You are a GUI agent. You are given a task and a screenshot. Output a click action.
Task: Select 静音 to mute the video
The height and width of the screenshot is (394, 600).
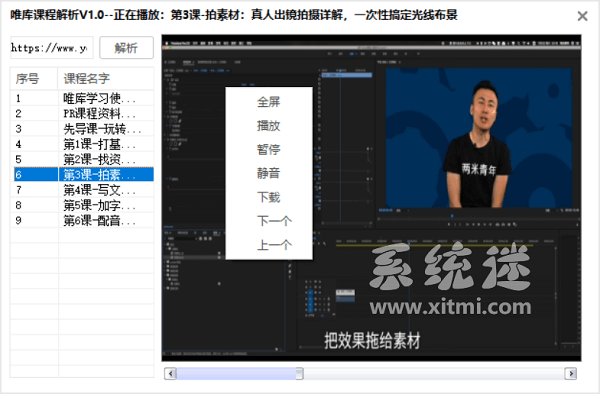269,173
